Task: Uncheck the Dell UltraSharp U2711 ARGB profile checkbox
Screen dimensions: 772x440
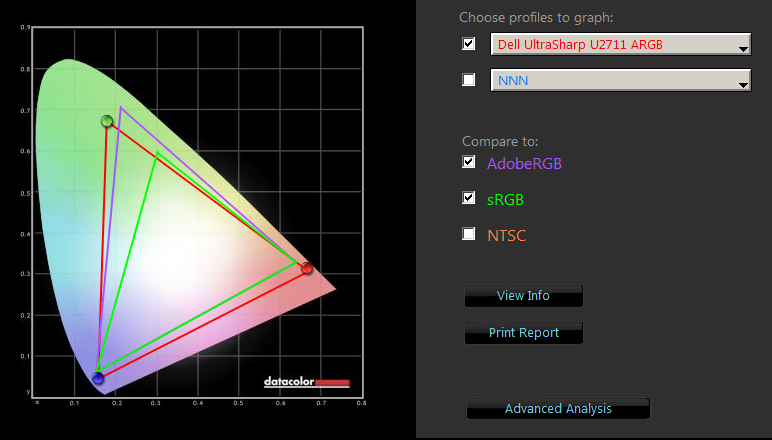Action: (x=469, y=44)
